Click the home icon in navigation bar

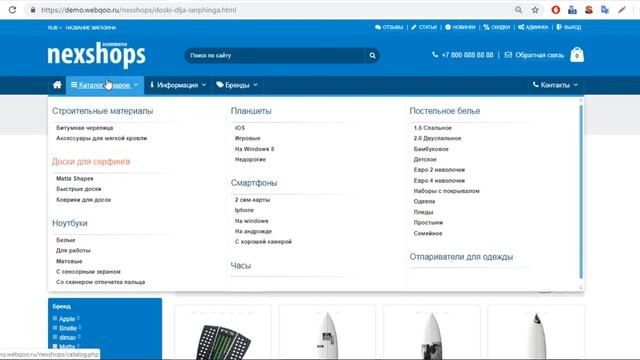click(x=57, y=85)
